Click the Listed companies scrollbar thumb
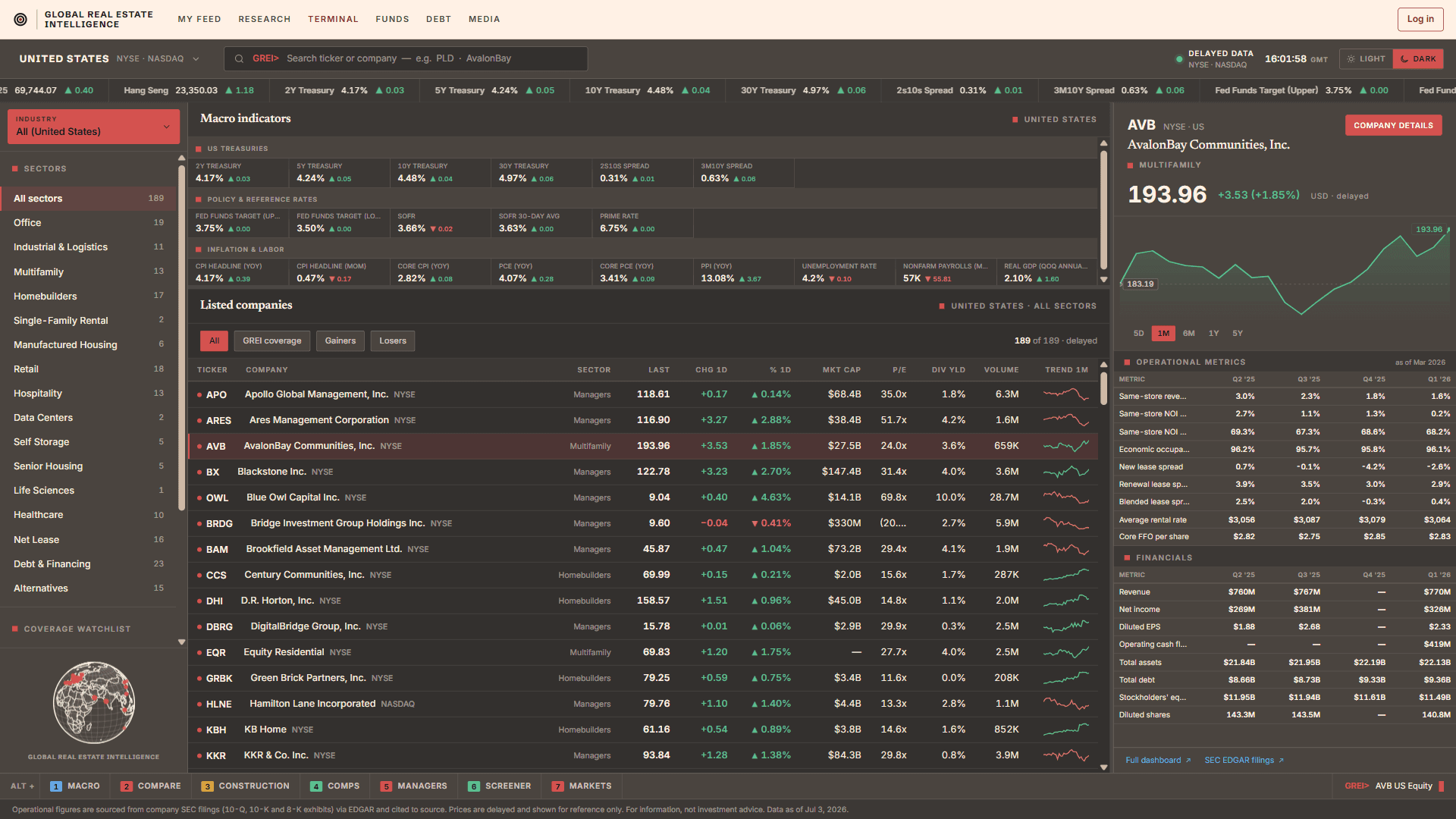1456x819 pixels. coord(1103,387)
